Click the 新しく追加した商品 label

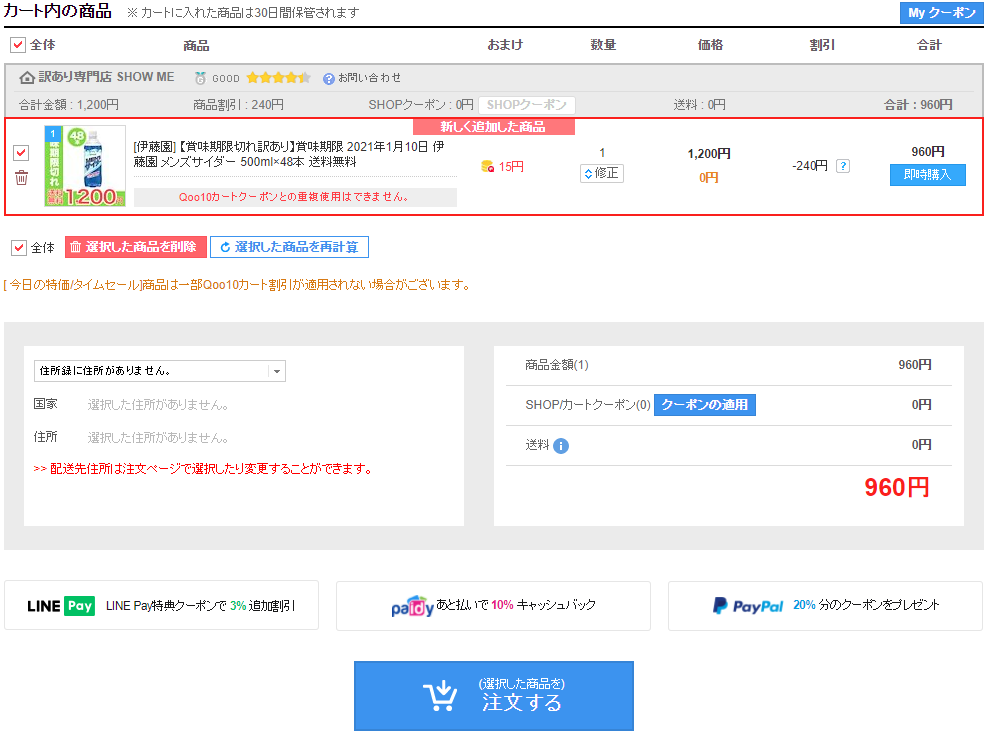pos(494,127)
